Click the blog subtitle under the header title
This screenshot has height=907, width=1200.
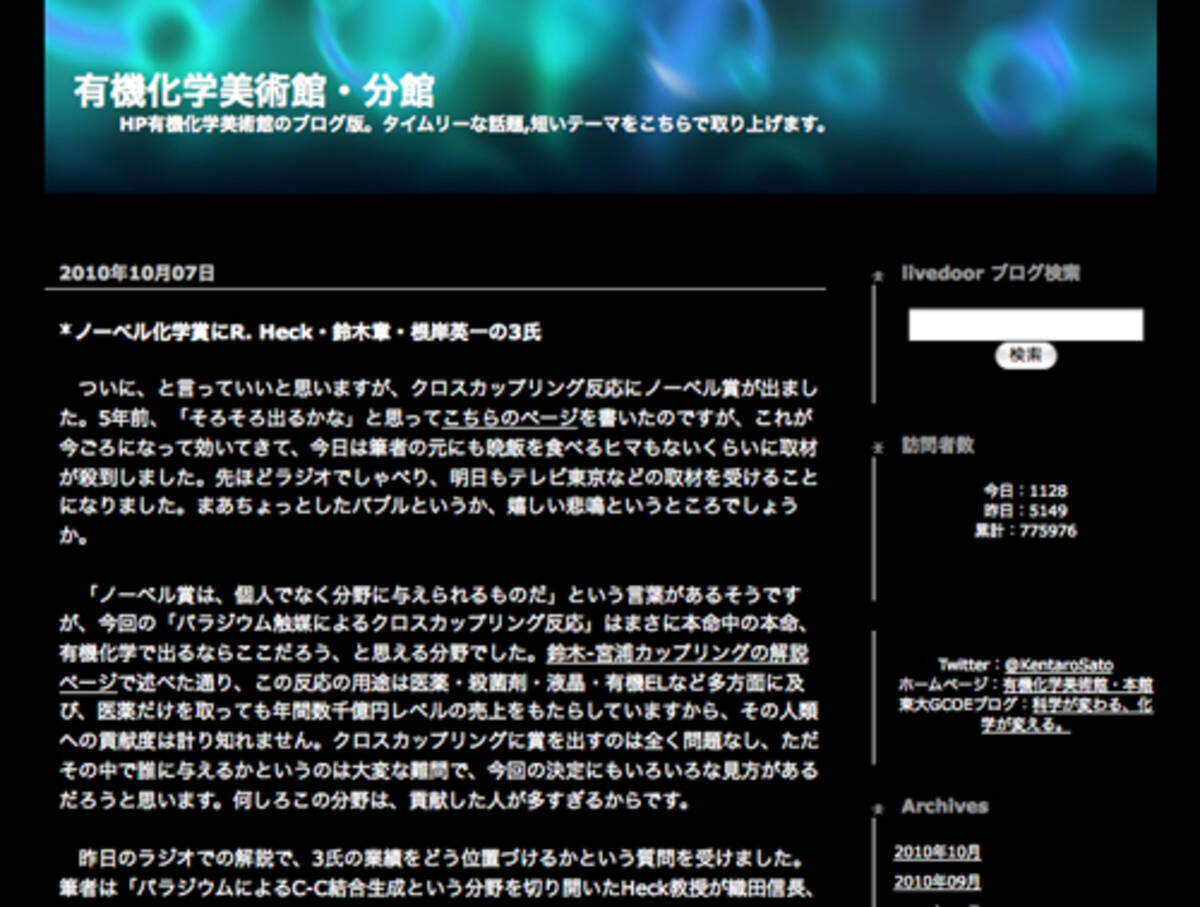[x=472, y=126]
